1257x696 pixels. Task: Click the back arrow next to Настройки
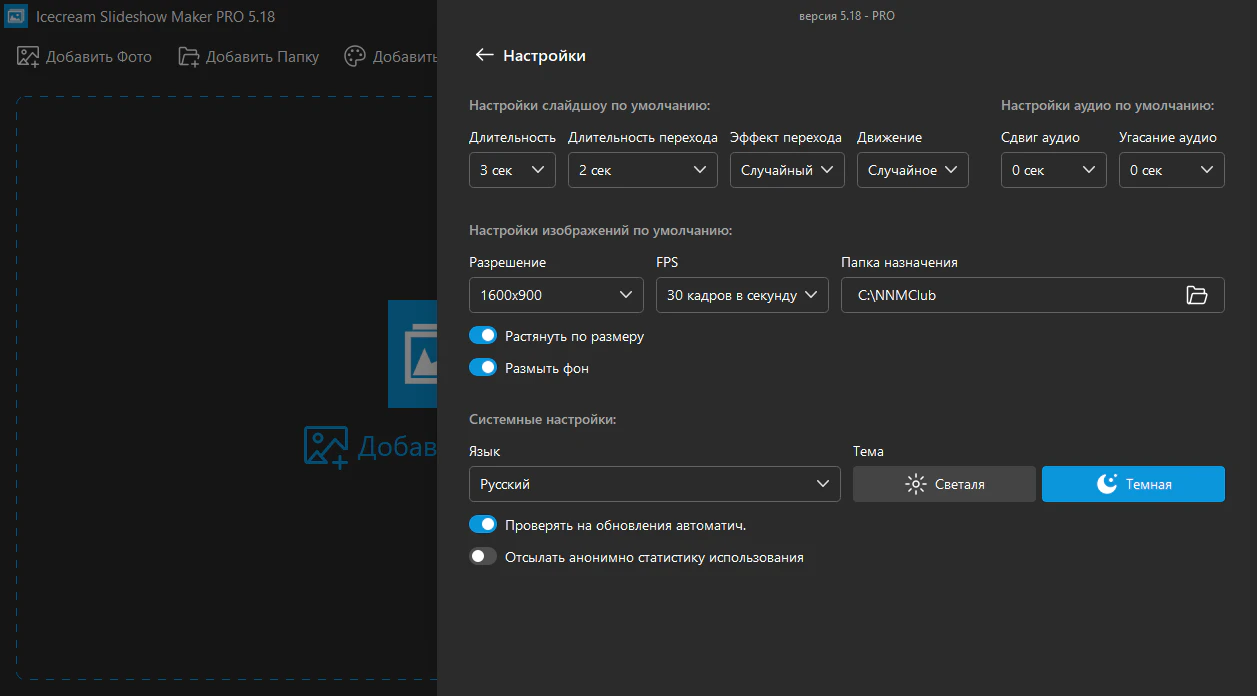[484, 55]
